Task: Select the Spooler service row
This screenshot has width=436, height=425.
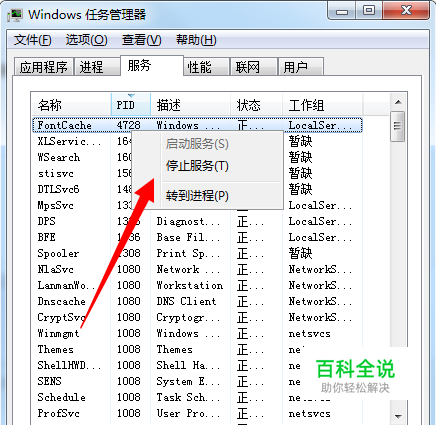Action: 197,253
